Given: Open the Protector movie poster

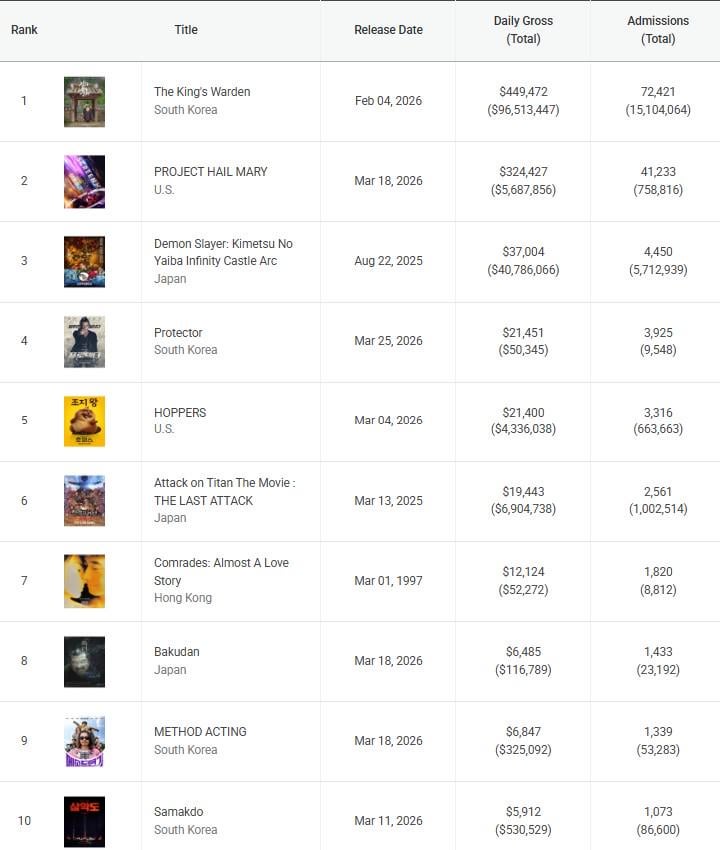Looking at the screenshot, I should 84,341.
